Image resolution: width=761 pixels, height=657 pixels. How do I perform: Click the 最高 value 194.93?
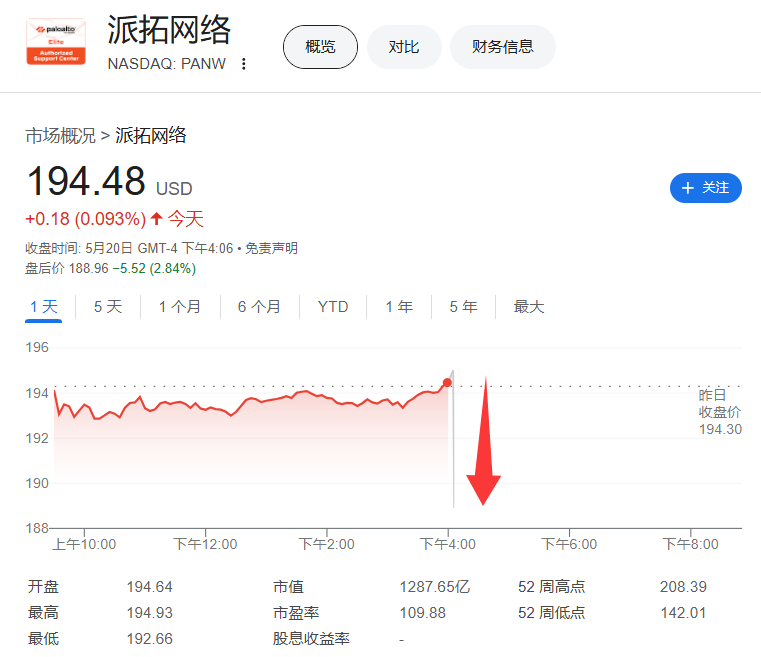[149, 613]
